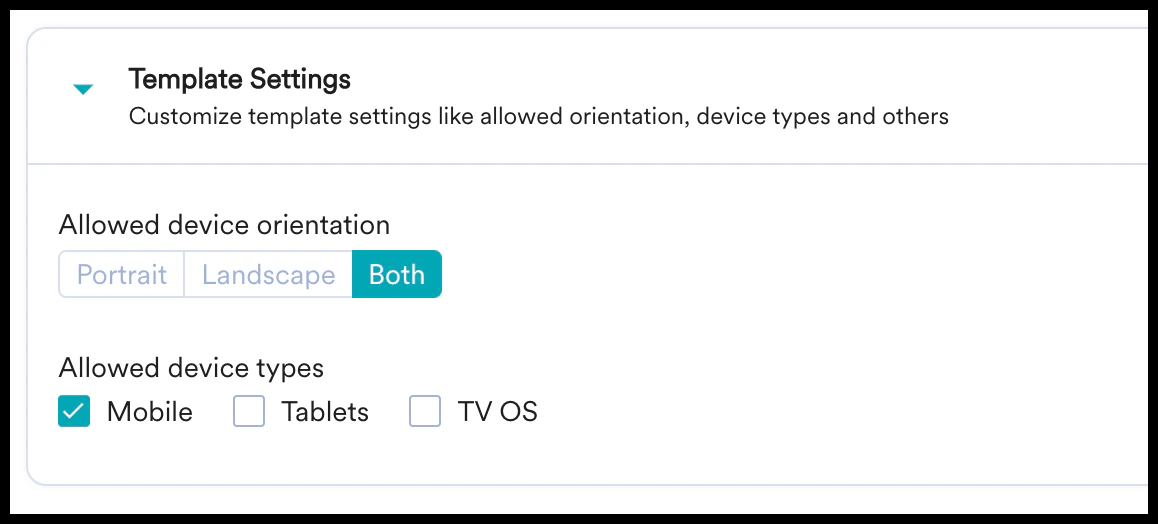
Task: Click the Mobile label text
Action: (x=150, y=412)
